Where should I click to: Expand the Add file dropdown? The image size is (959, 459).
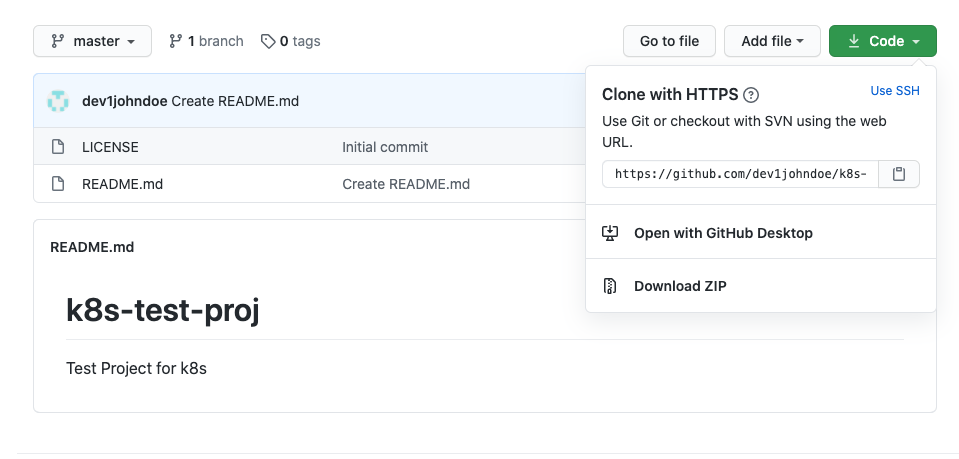772,41
